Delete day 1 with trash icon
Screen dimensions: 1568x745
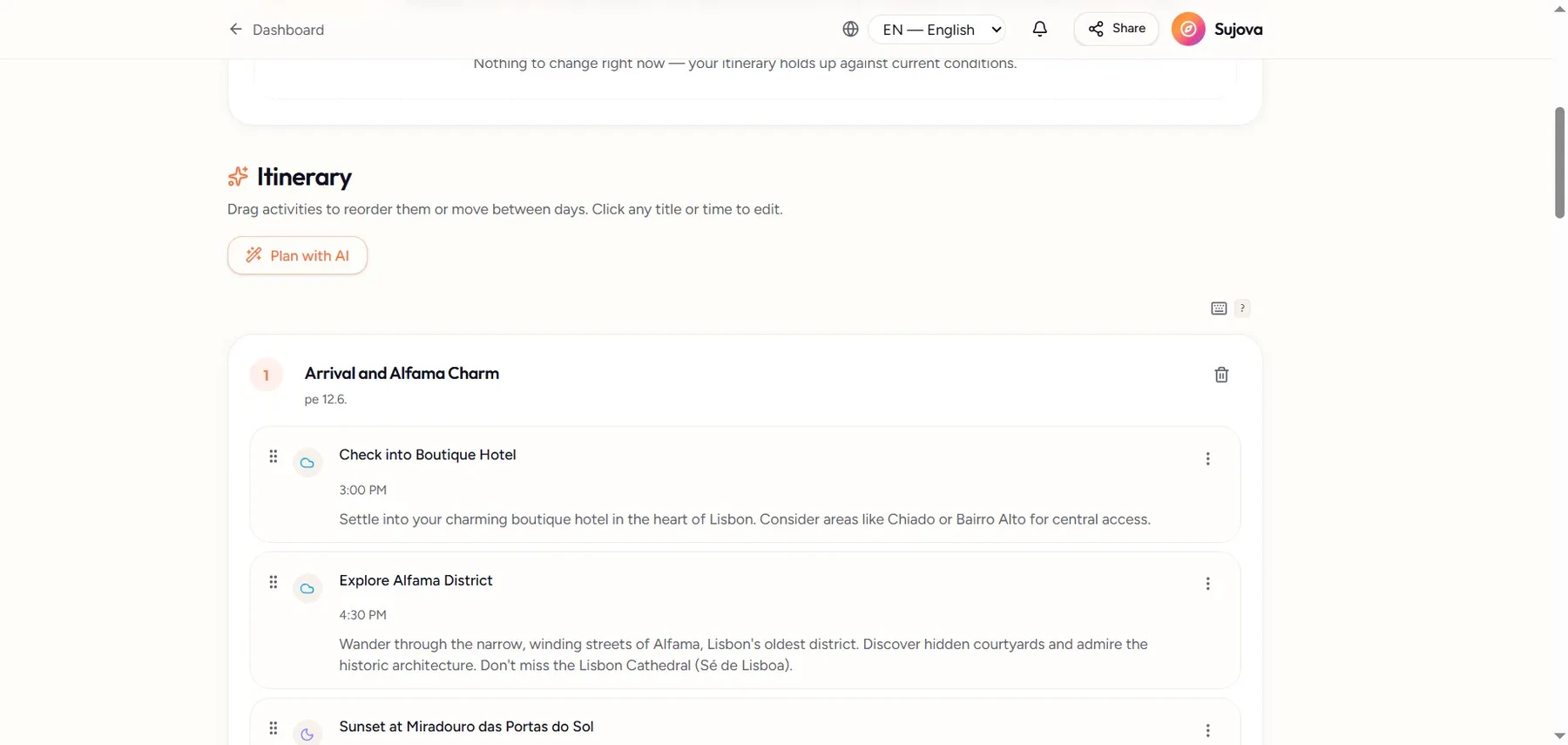coord(1221,375)
